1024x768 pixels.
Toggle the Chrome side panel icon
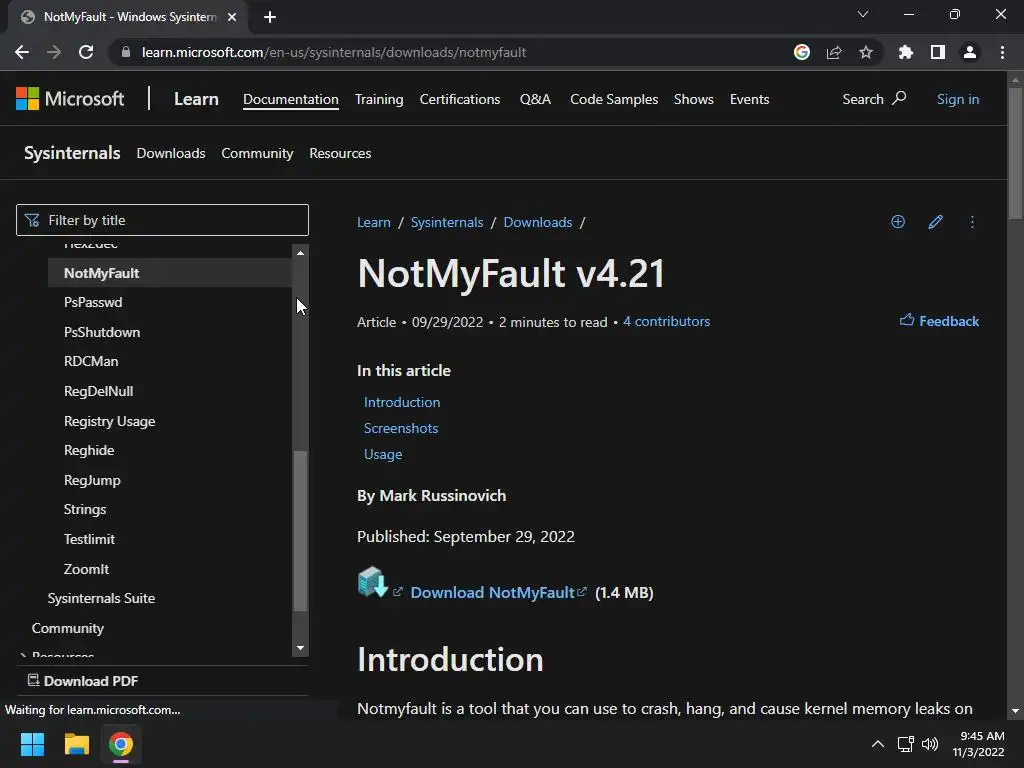pos(938,52)
